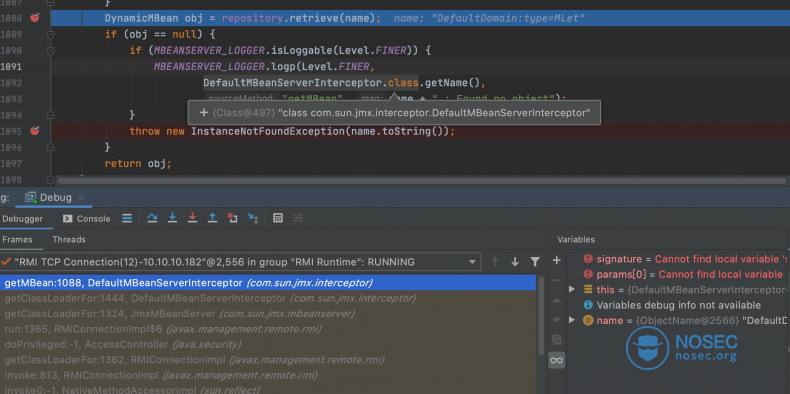Select frame invoke:813 RMIConnectionImpl
The width and height of the screenshot is (790, 394).
tap(268, 375)
